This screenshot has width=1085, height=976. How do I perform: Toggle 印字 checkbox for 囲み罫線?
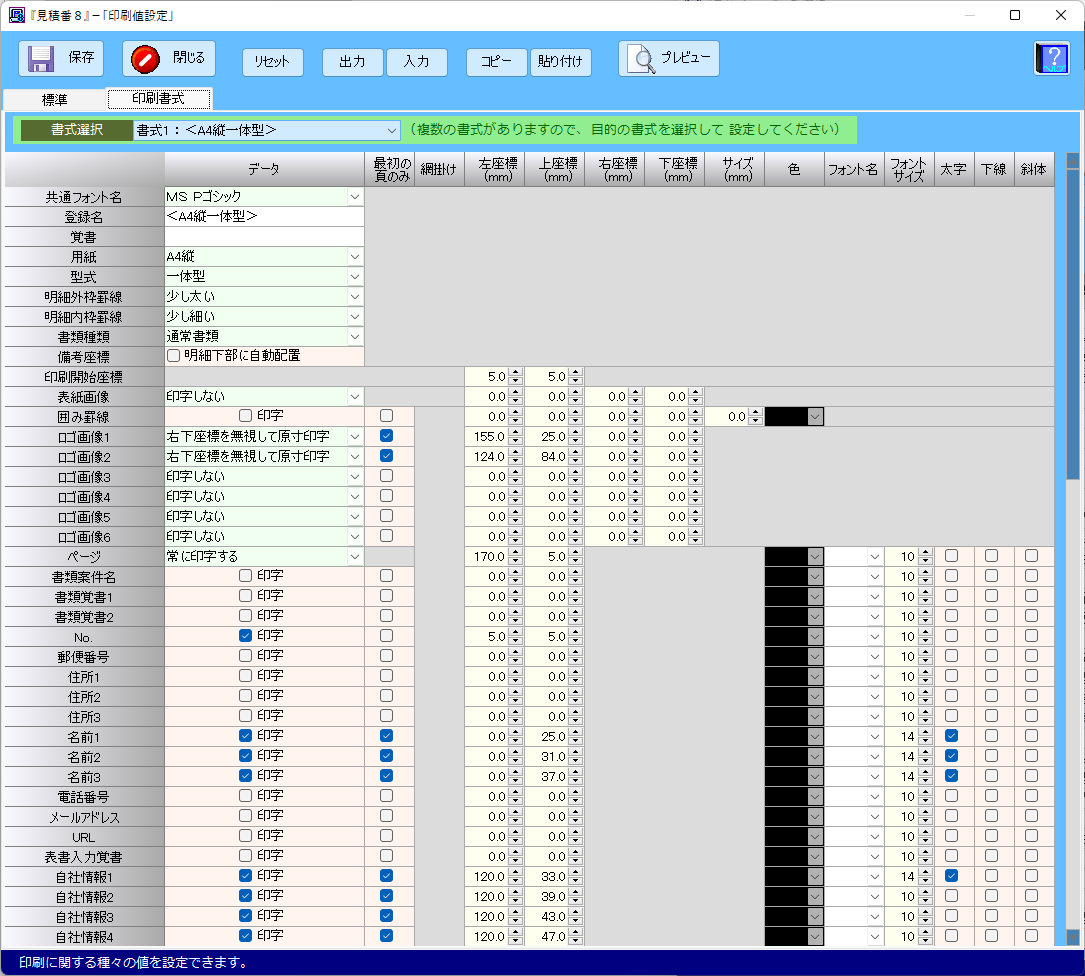(x=245, y=416)
